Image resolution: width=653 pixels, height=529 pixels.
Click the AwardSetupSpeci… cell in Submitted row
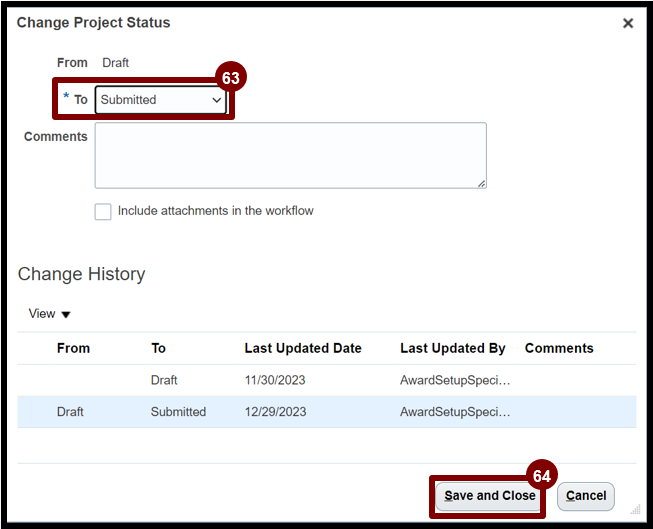coord(455,412)
